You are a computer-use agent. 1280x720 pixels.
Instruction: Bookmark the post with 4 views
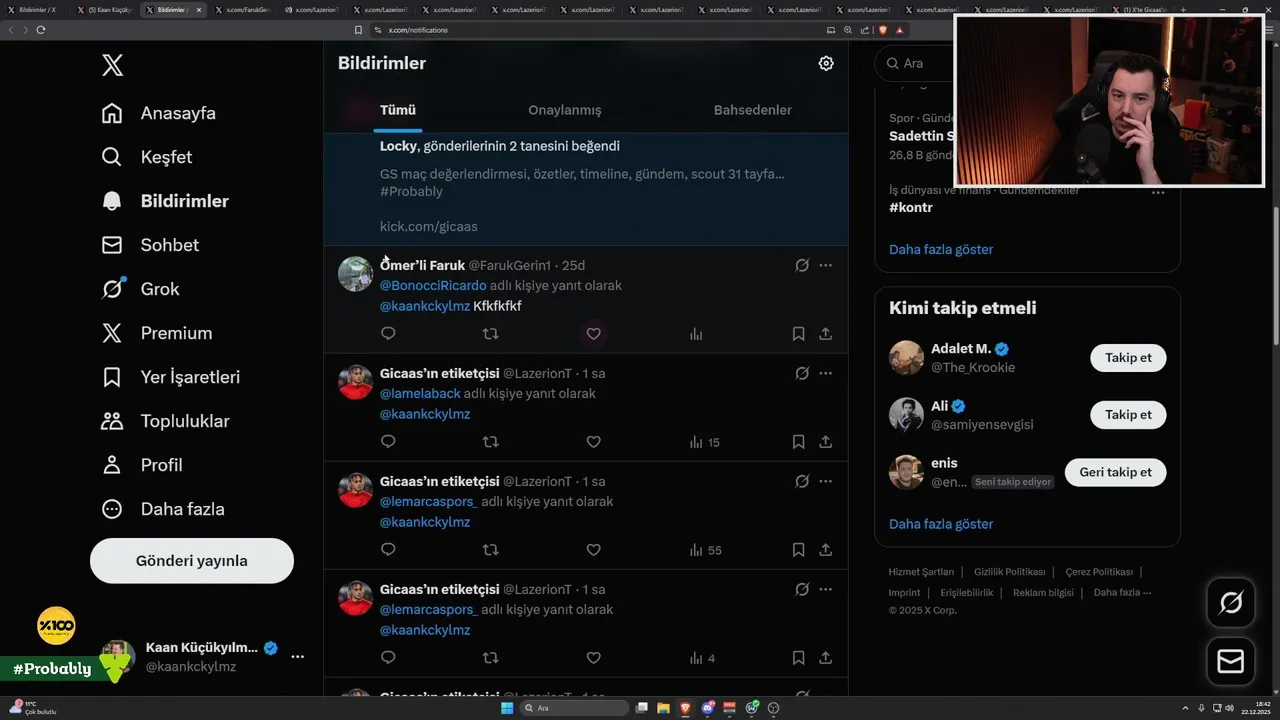(x=798, y=658)
